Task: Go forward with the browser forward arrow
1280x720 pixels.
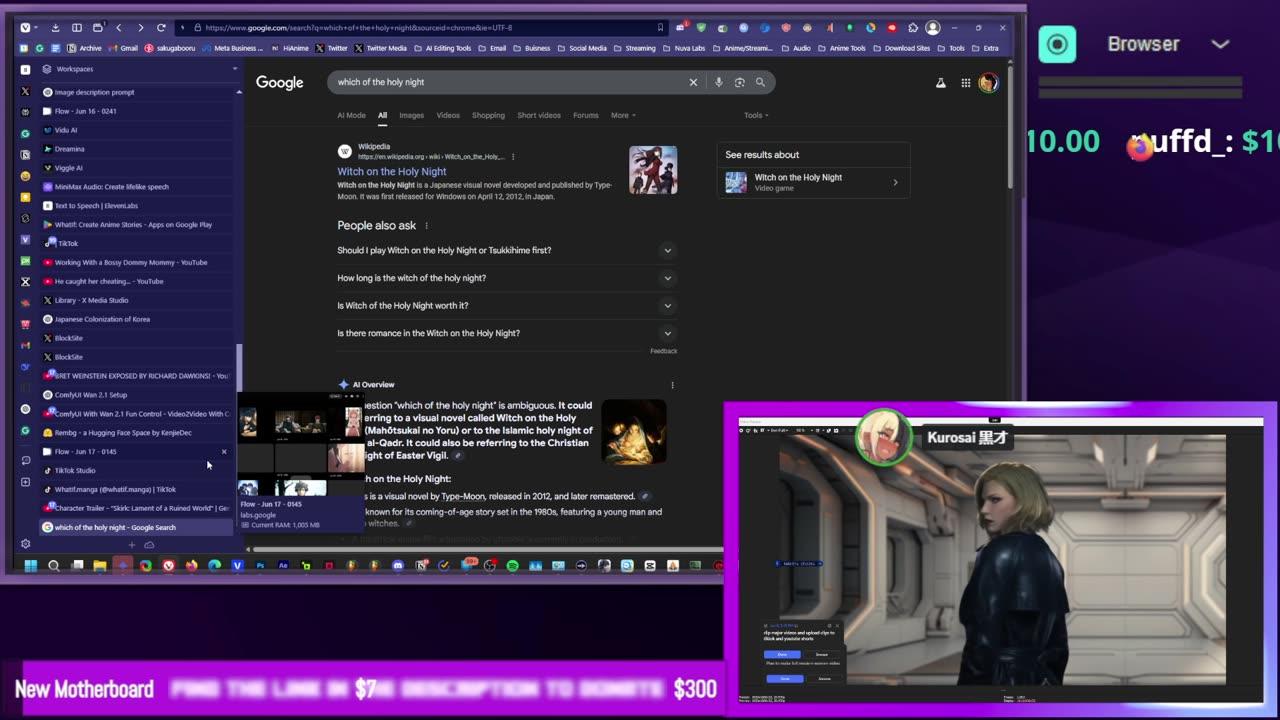Action: point(140,28)
